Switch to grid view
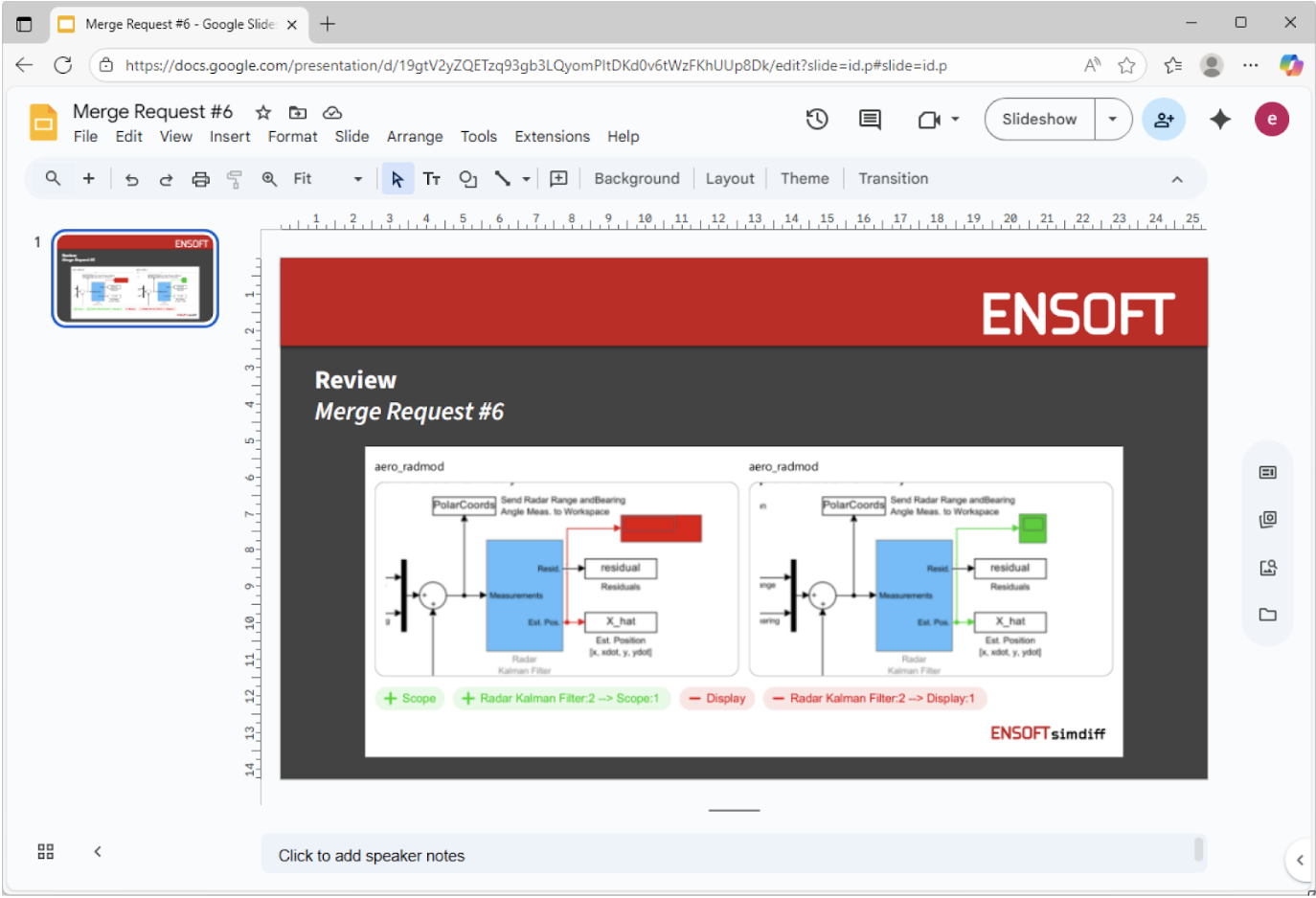Screen dimensions: 1316x898 (x=46, y=851)
